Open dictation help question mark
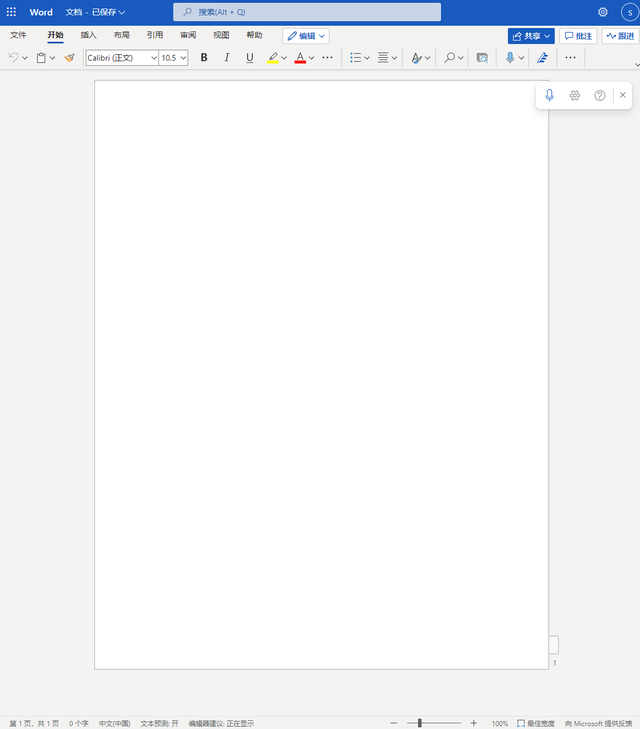This screenshot has width=640, height=729. tap(600, 95)
